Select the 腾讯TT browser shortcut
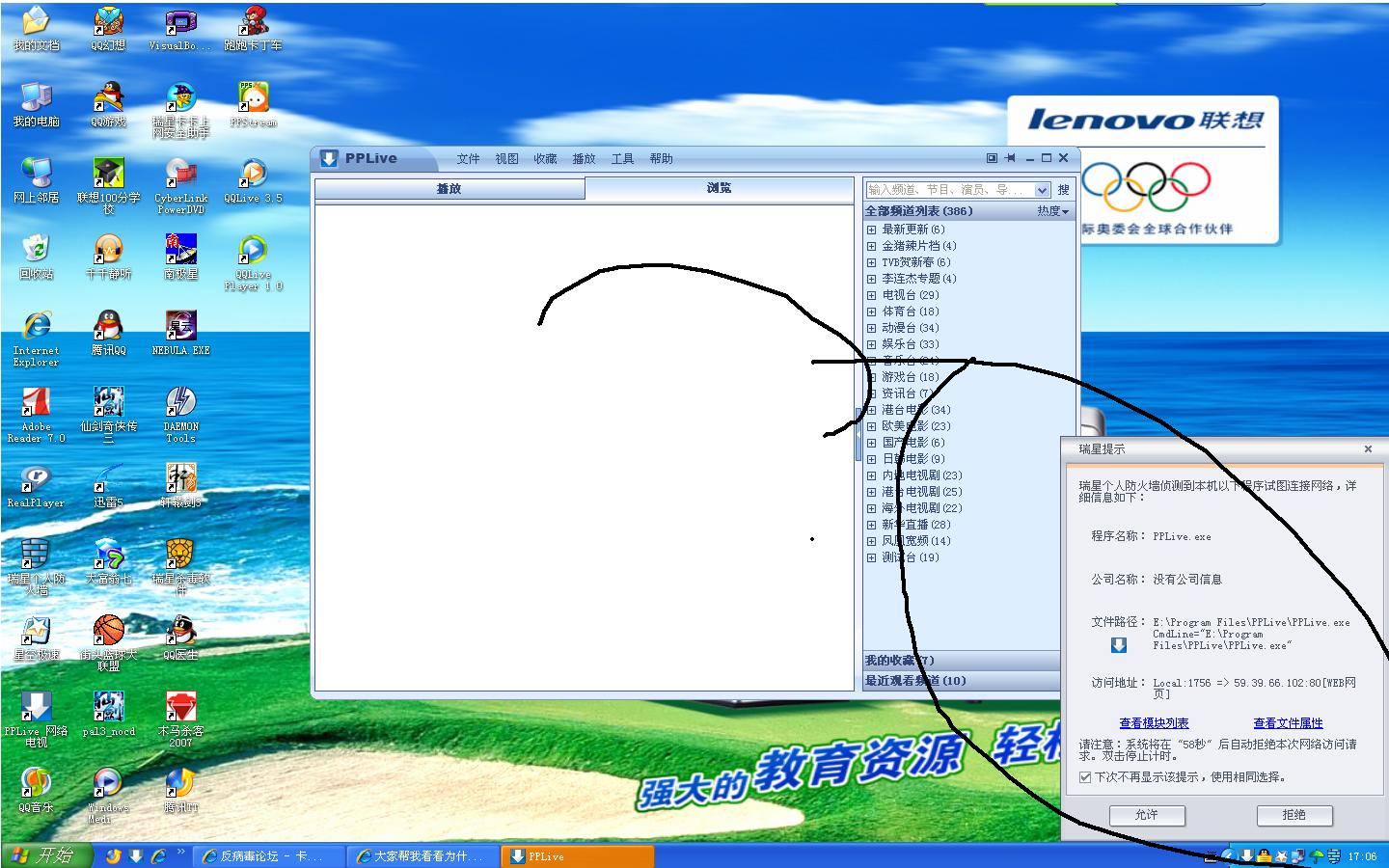 click(180, 791)
